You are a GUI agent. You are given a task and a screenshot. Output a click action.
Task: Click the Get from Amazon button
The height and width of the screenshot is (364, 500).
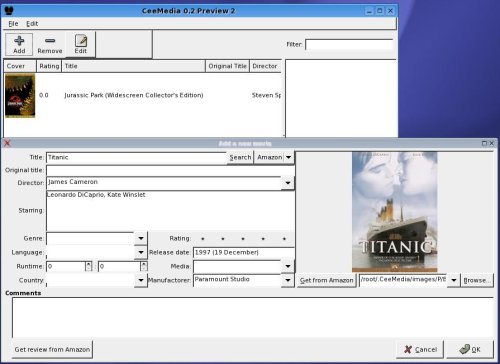click(326, 280)
